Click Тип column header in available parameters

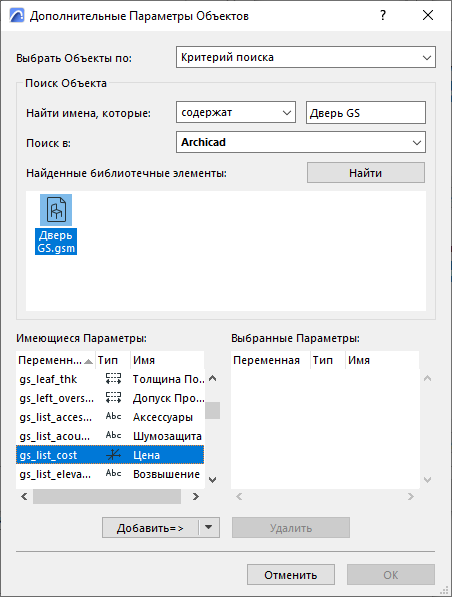point(113,360)
